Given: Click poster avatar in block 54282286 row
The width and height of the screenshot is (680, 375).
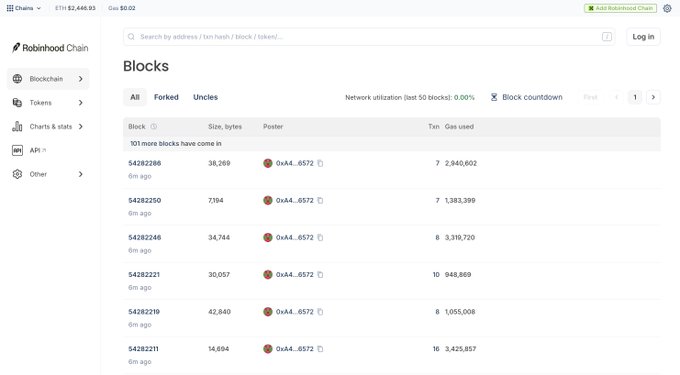Looking at the screenshot, I should tap(268, 163).
